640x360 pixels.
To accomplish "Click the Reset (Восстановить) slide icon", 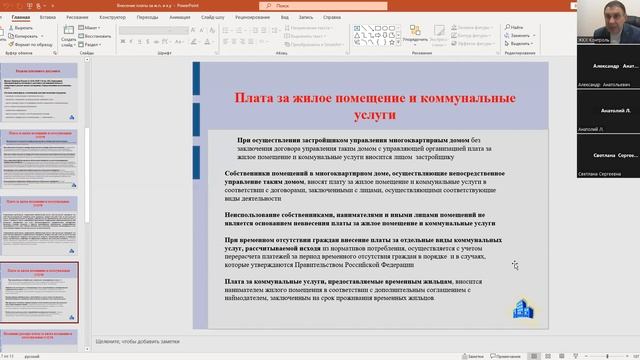I will coord(81,36).
